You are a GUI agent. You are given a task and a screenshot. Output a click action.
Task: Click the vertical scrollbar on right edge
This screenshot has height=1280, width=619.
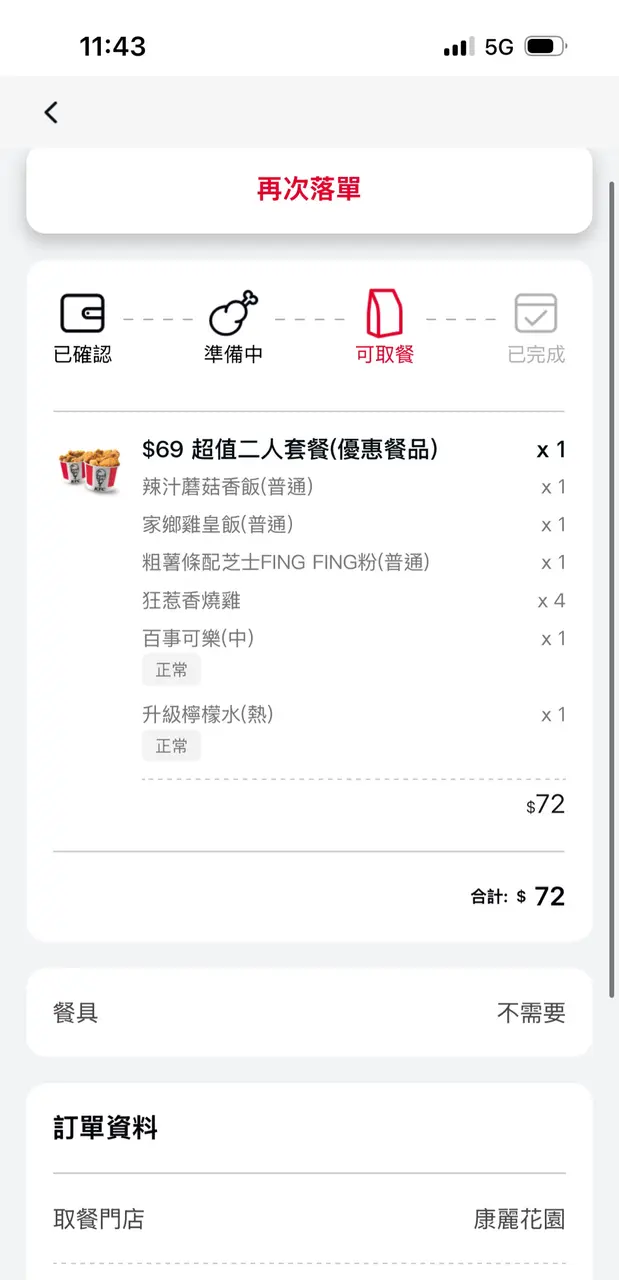point(612,588)
